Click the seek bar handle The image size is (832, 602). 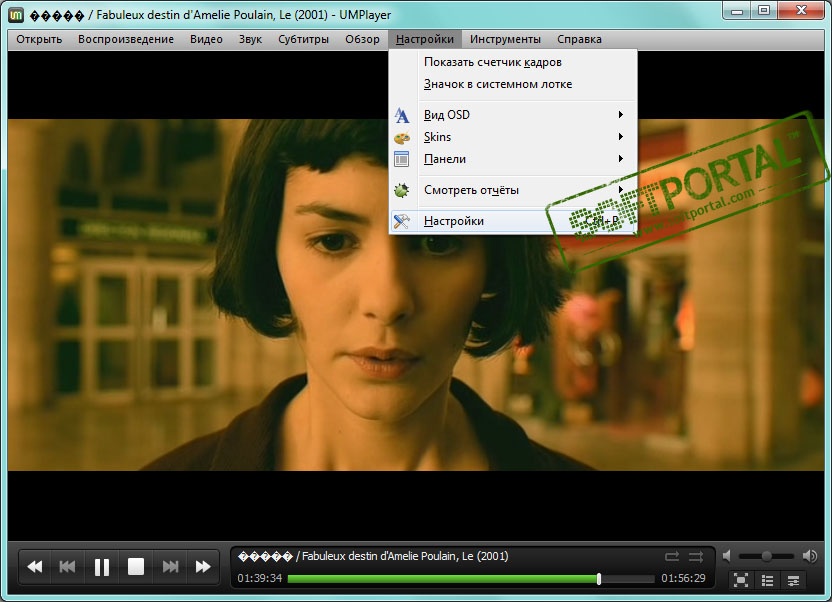click(599, 579)
